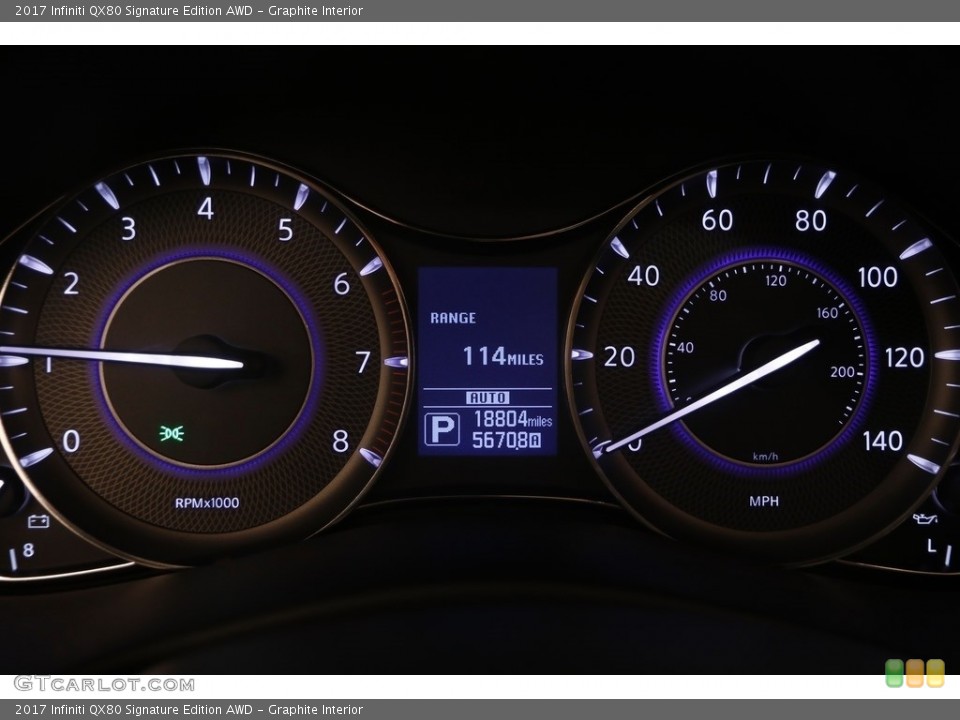Click the green headlight indicator icon
This screenshot has height=720, width=960.
pyautogui.click(x=172, y=433)
